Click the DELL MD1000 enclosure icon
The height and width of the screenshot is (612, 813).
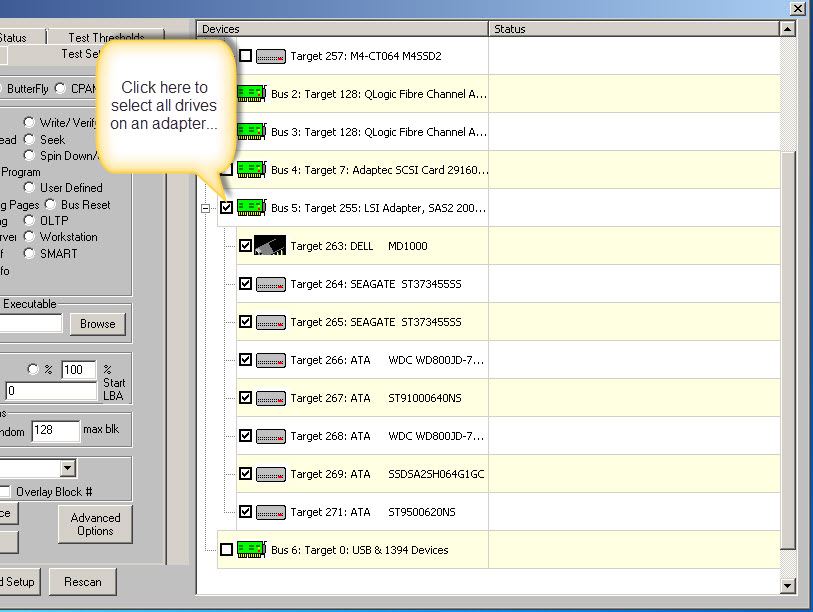[270, 245]
